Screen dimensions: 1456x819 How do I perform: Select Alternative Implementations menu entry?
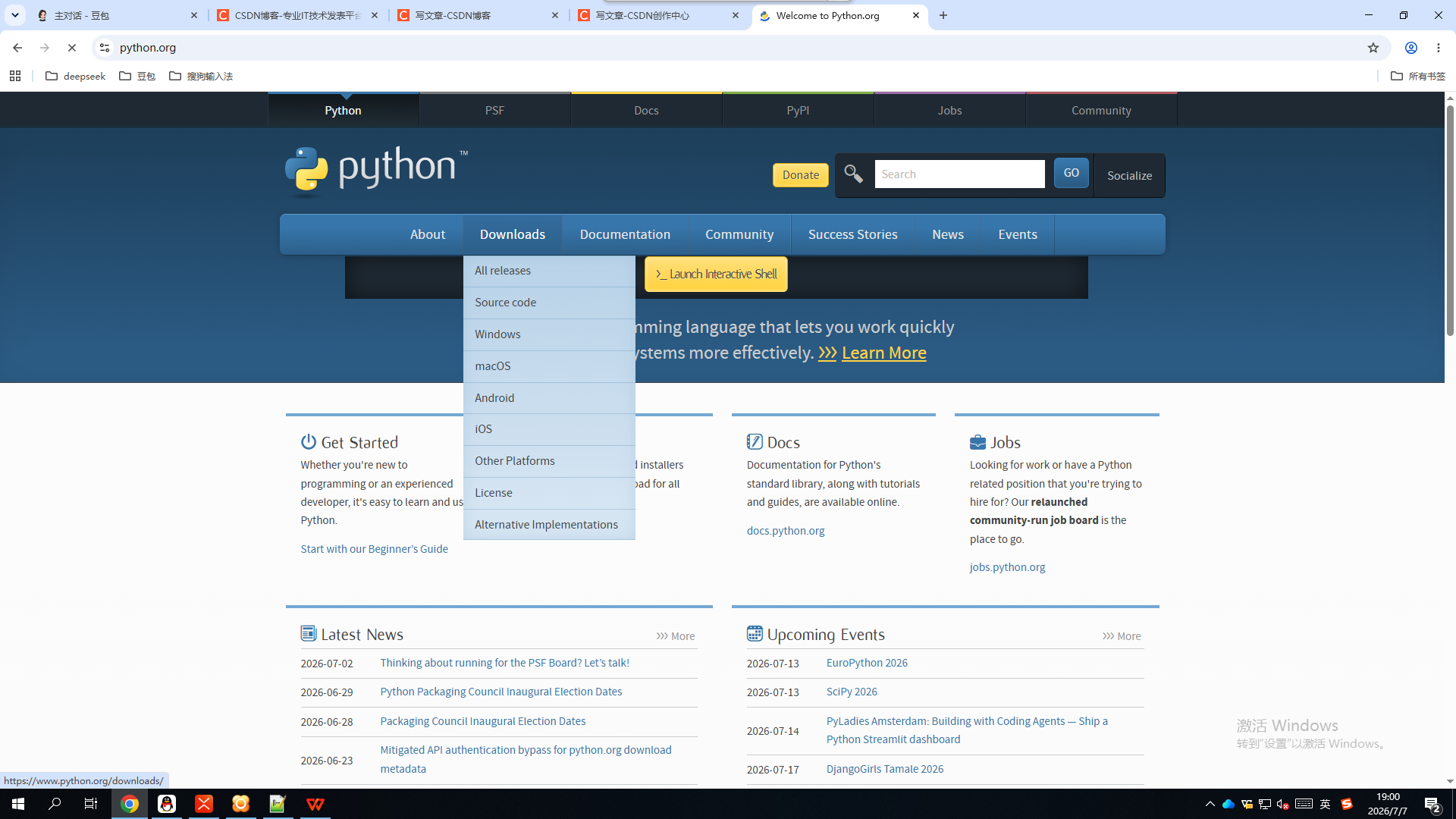549,525
